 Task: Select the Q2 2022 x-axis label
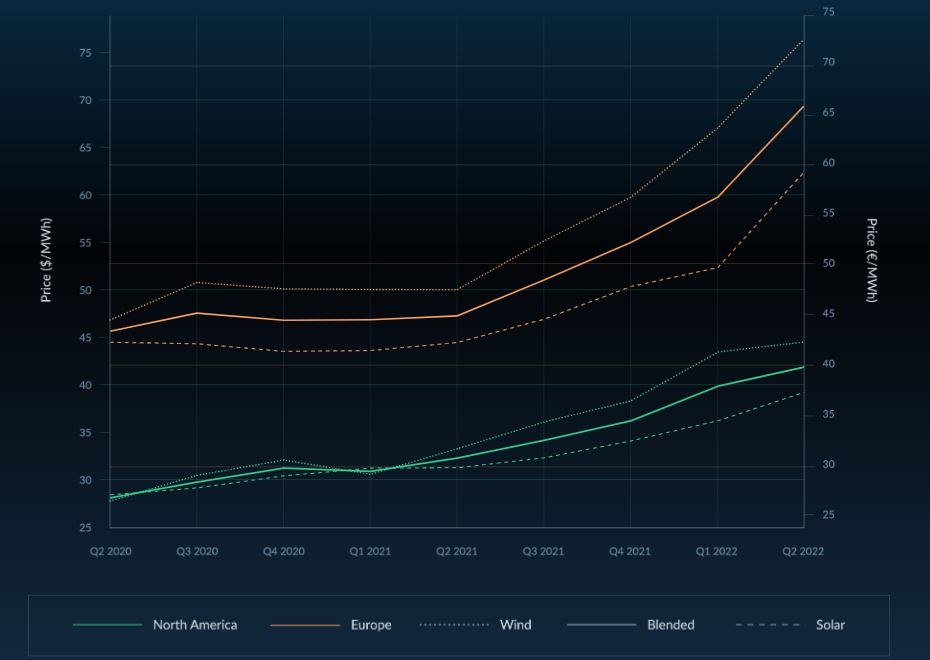click(803, 551)
